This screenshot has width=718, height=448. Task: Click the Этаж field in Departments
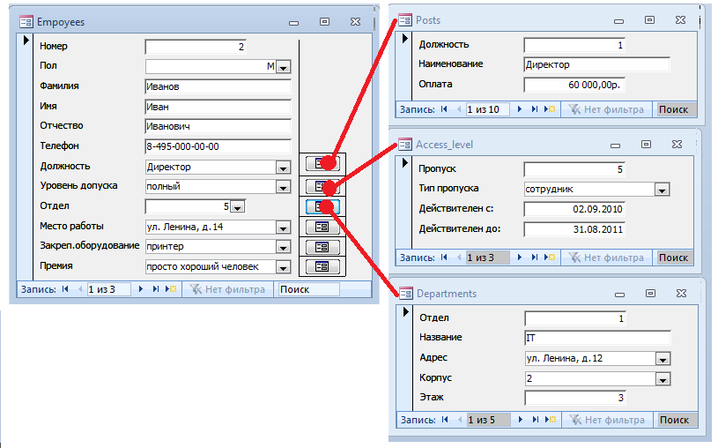(x=575, y=398)
